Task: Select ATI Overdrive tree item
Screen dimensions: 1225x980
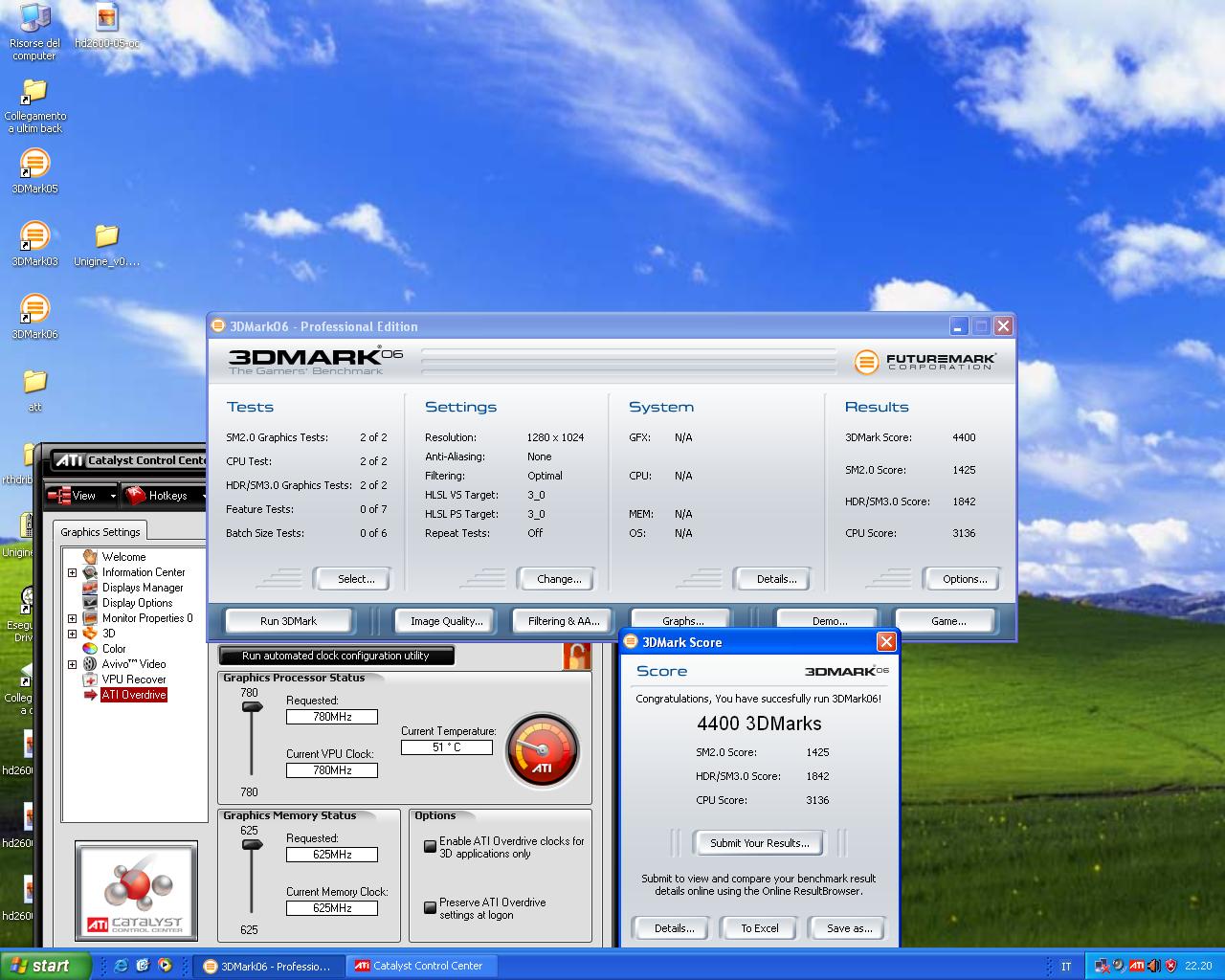Action: coord(134,695)
